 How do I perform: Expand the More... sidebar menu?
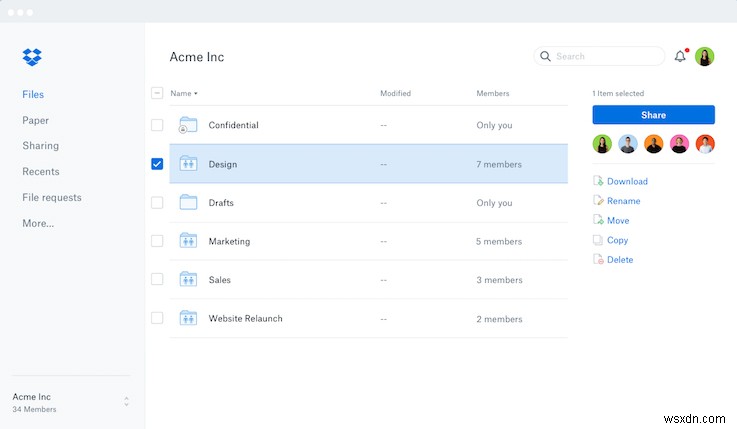click(x=38, y=223)
